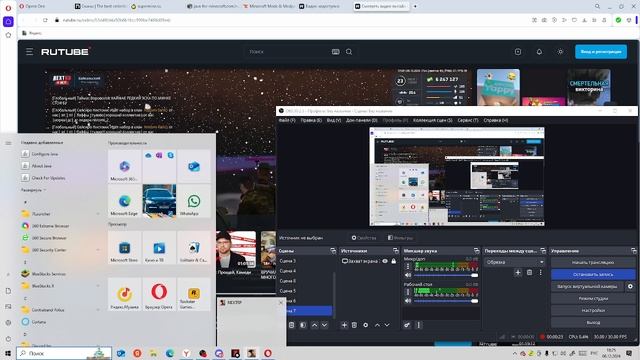Click the Запуск виртуальной камеры button
Screen dimensions: 640x360
click(x=587, y=287)
